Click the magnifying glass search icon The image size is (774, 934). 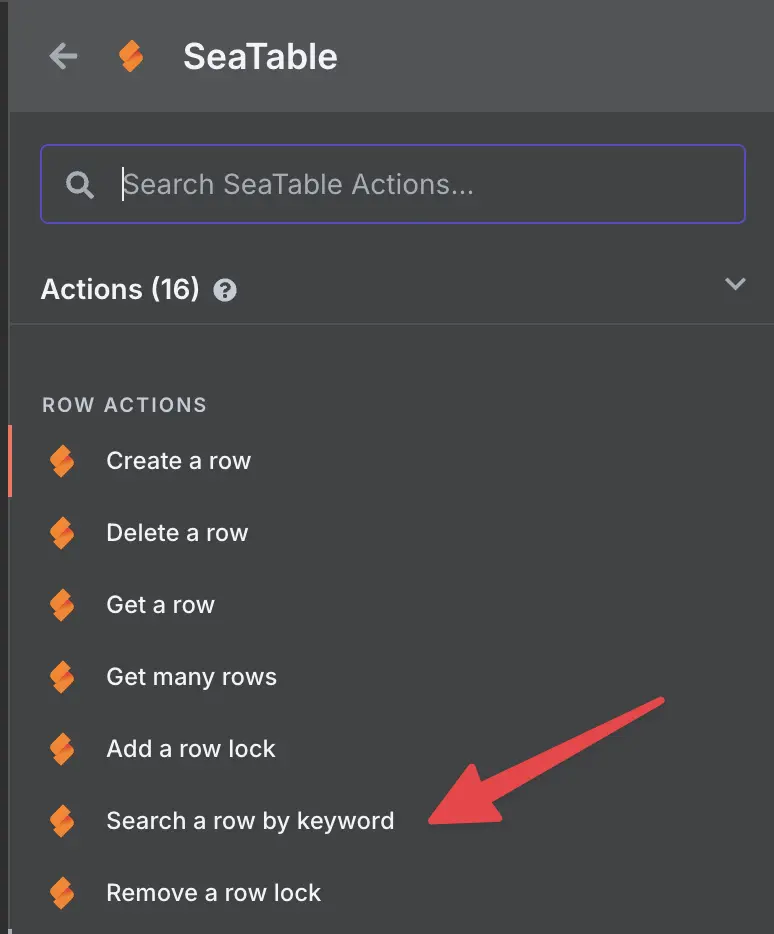click(80, 185)
